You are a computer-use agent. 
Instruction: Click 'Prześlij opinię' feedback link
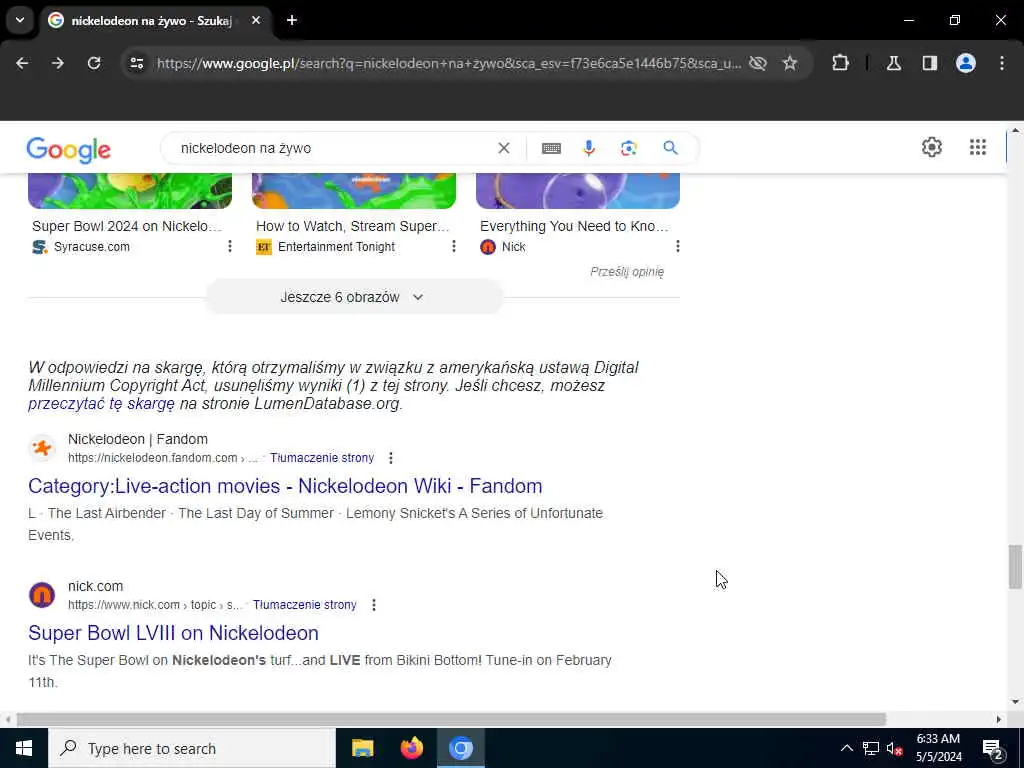627,272
